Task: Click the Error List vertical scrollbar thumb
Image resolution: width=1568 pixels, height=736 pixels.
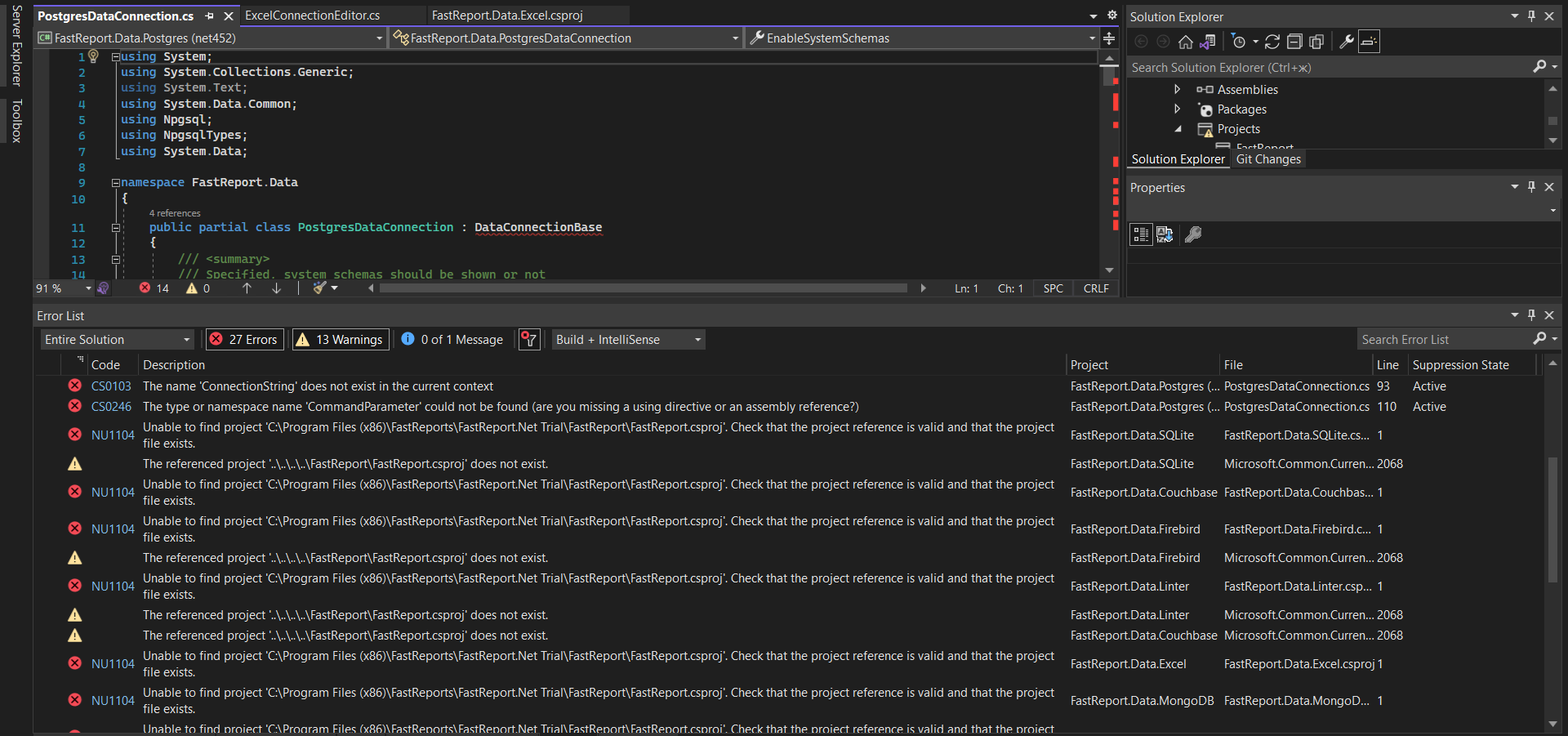Action: click(1552, 519)
